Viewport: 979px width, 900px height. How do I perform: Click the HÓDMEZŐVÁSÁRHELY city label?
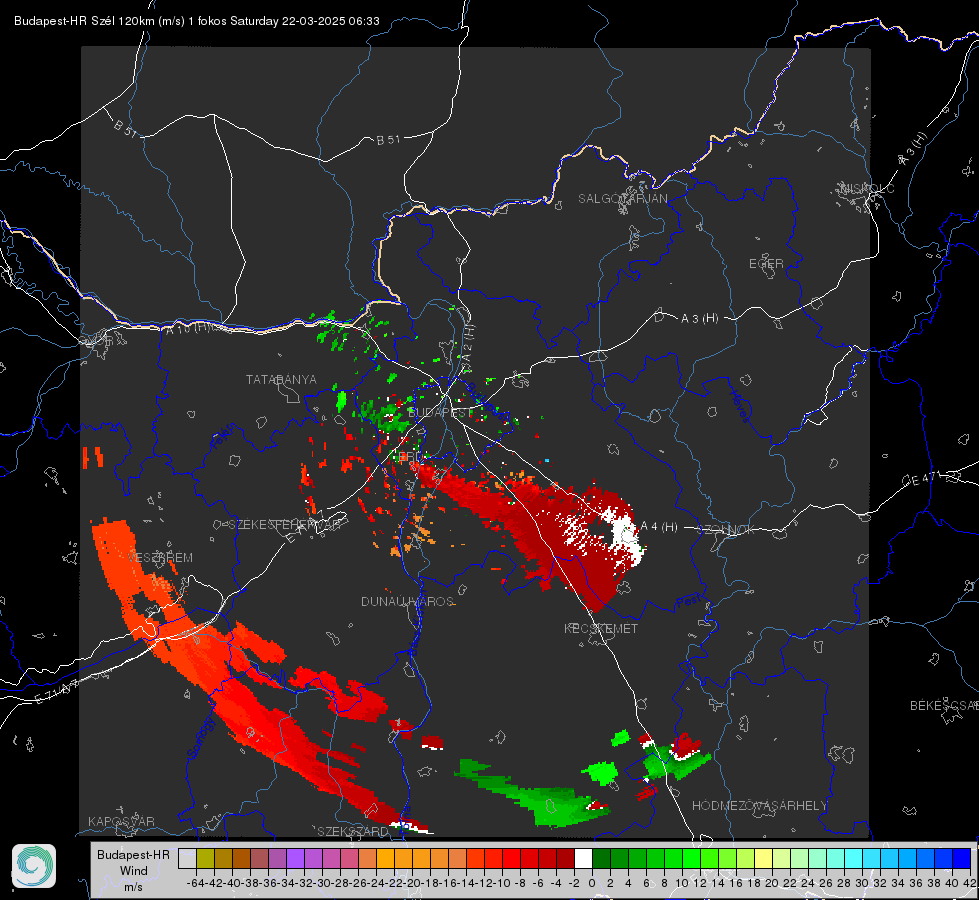(759, 806)
